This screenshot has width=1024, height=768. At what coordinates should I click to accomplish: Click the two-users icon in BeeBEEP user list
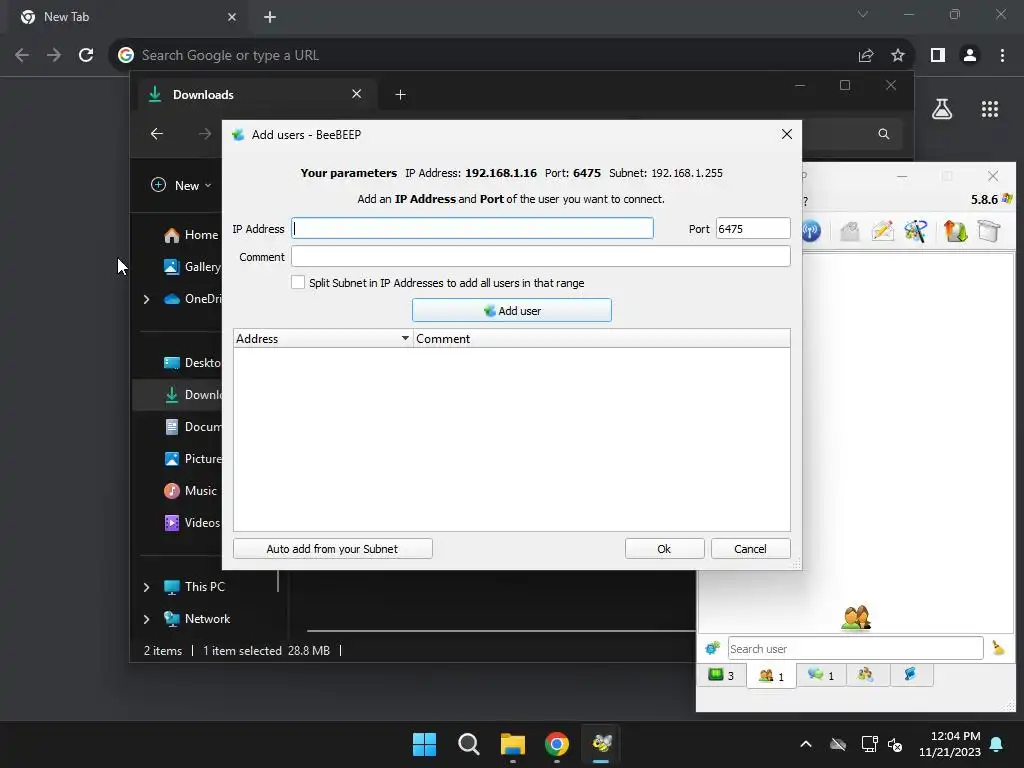[856, 617]
